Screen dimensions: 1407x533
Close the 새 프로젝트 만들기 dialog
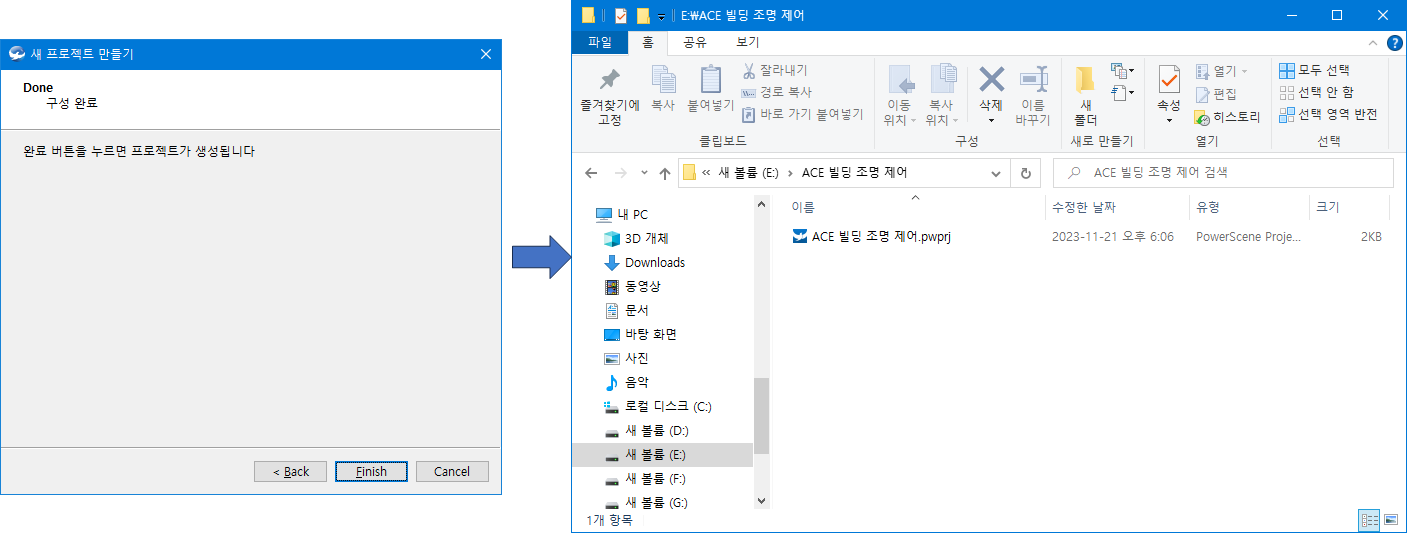(x=486, y=54)
